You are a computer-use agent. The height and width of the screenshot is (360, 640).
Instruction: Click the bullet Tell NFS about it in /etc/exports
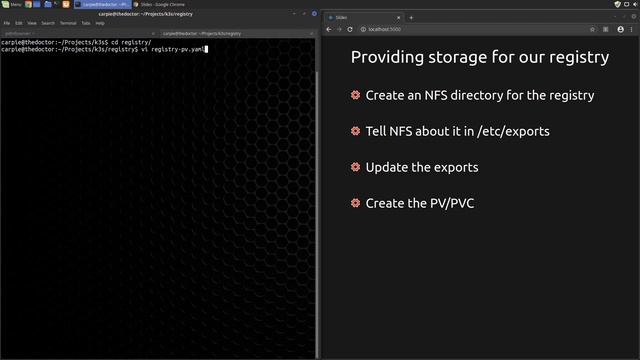coord(457,131)
